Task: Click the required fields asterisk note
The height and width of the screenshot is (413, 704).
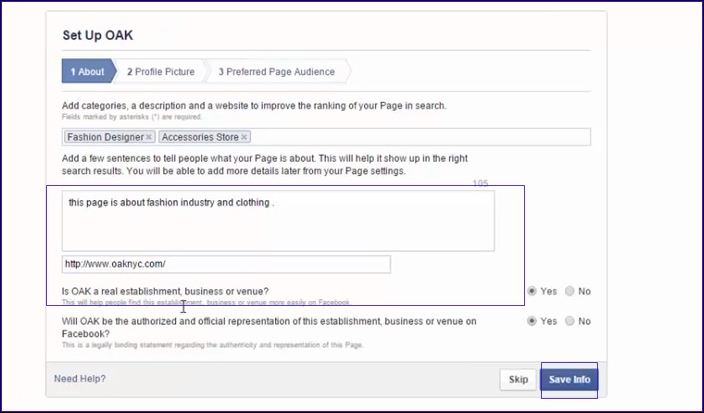Action: pyautogui.click(x=132, y=117)
